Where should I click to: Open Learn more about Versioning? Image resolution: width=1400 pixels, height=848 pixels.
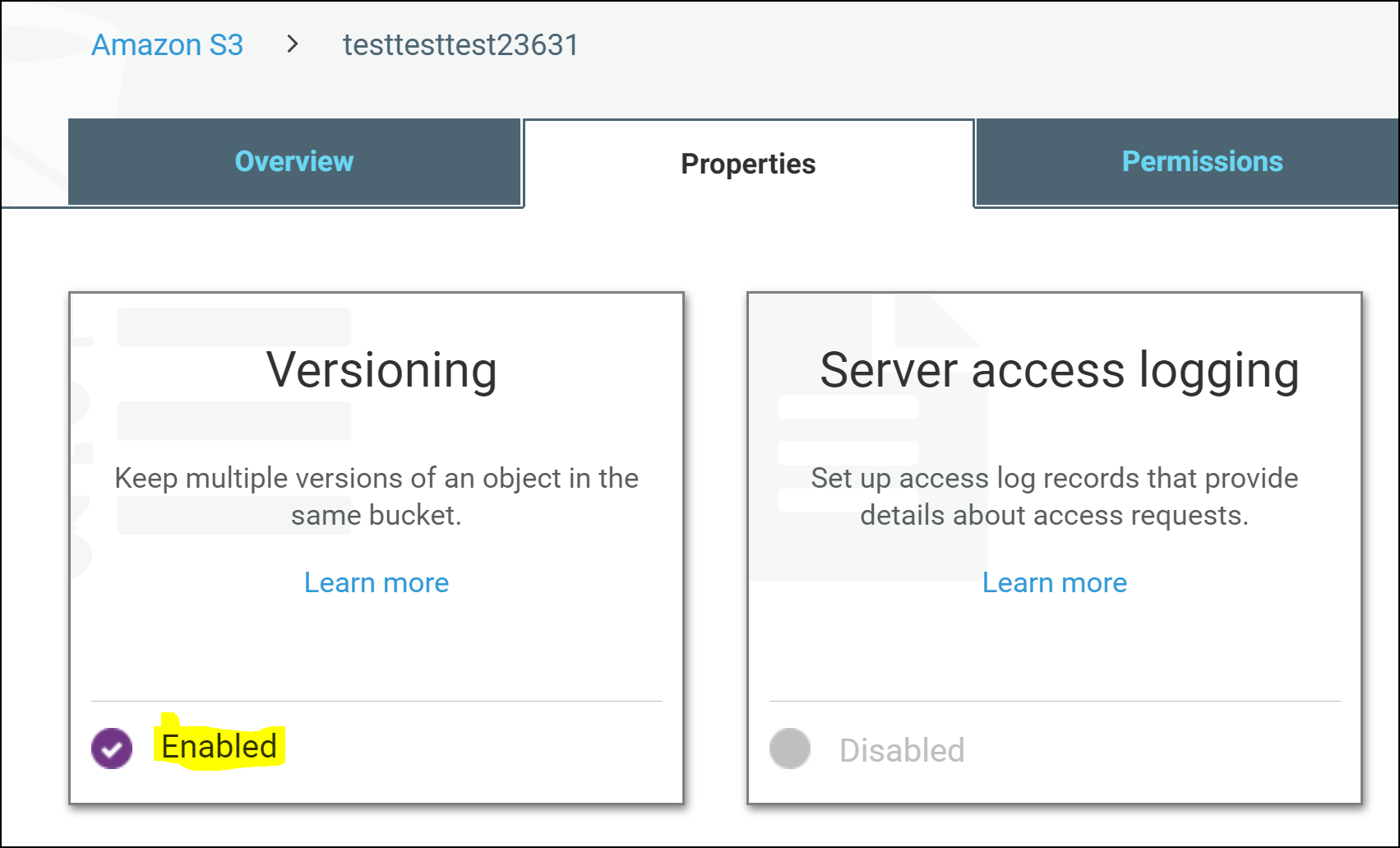[377, 582]
